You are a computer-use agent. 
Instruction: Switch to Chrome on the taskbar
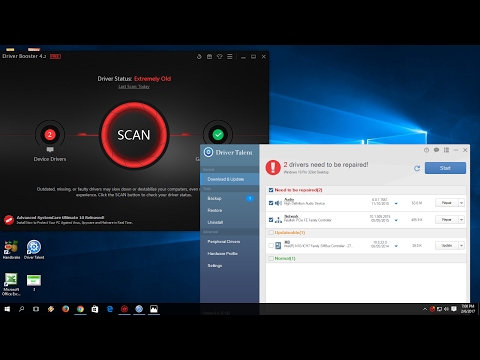pos(80,309)
